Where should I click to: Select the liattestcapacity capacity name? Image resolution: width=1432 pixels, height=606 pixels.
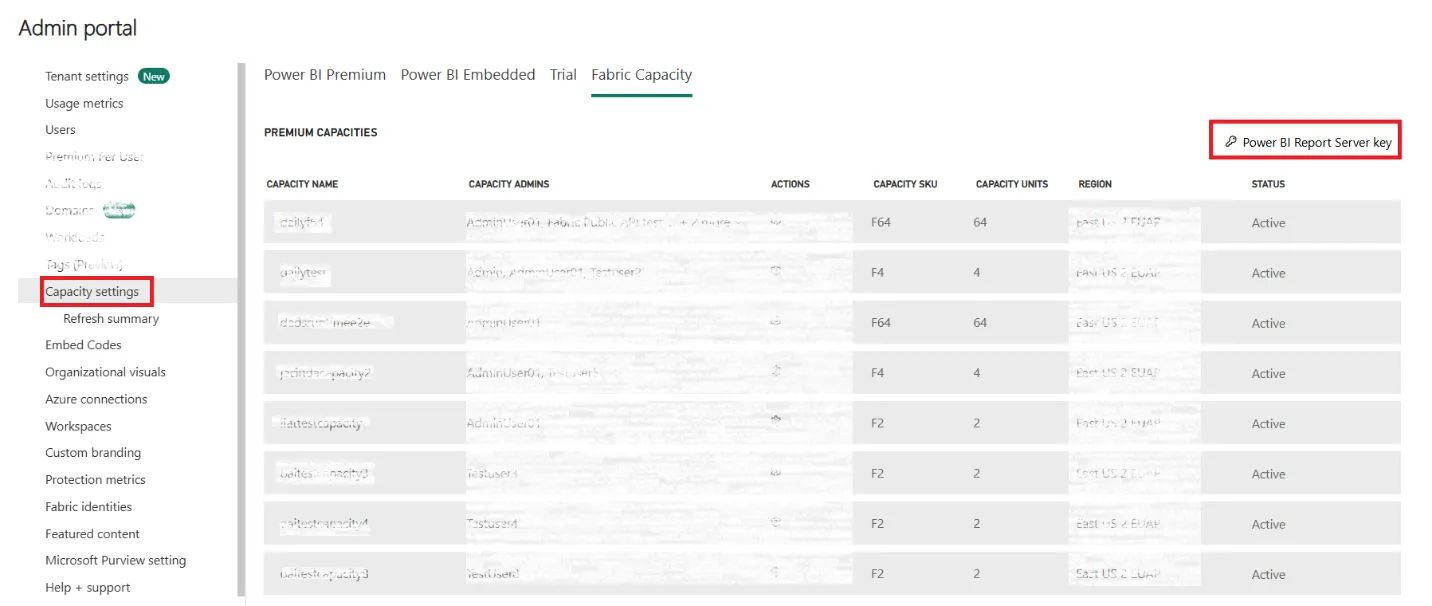click(320, 423)
